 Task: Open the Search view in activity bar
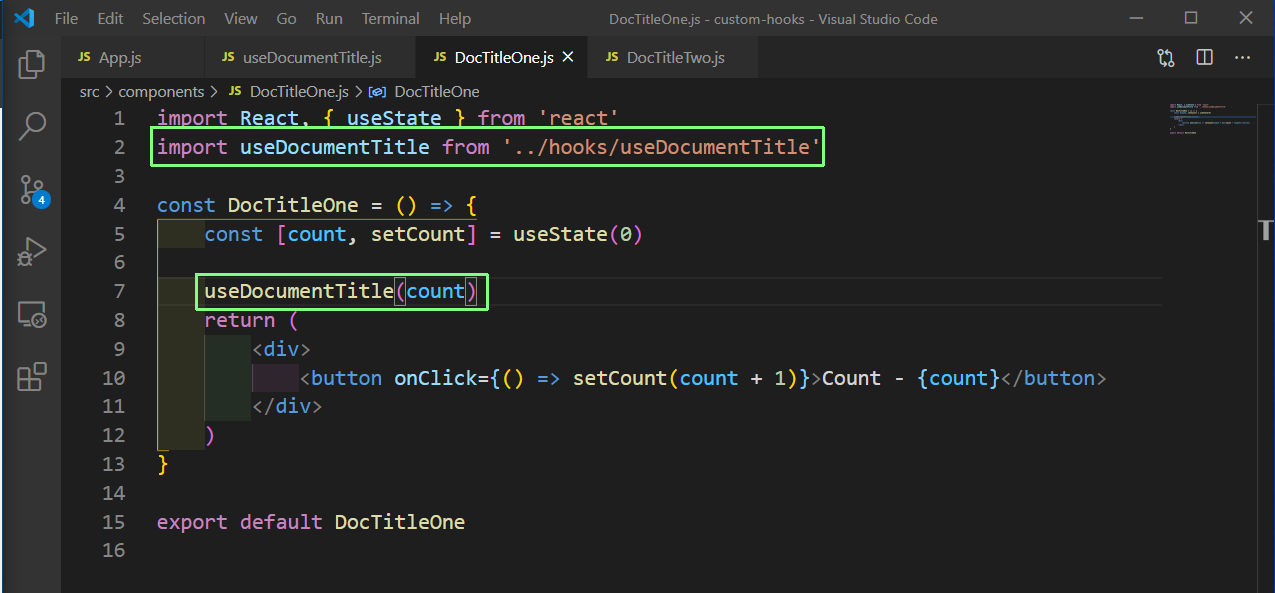click(31, 126)
